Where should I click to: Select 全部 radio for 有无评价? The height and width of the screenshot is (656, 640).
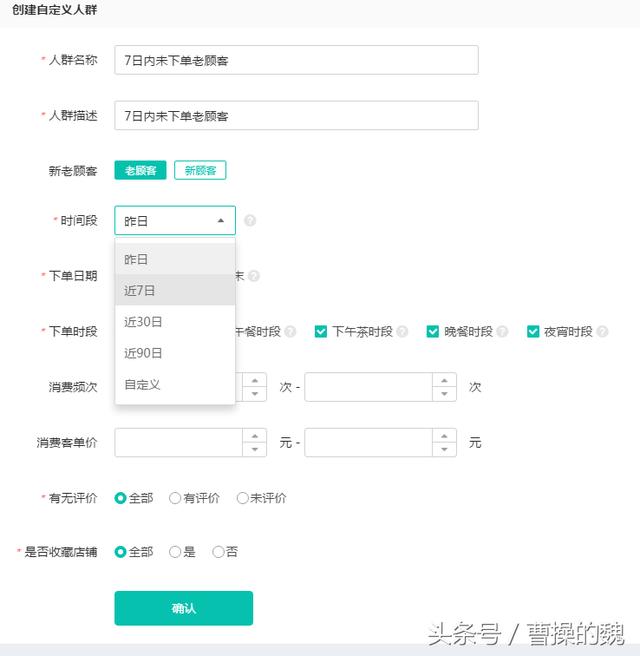[120, 498]
